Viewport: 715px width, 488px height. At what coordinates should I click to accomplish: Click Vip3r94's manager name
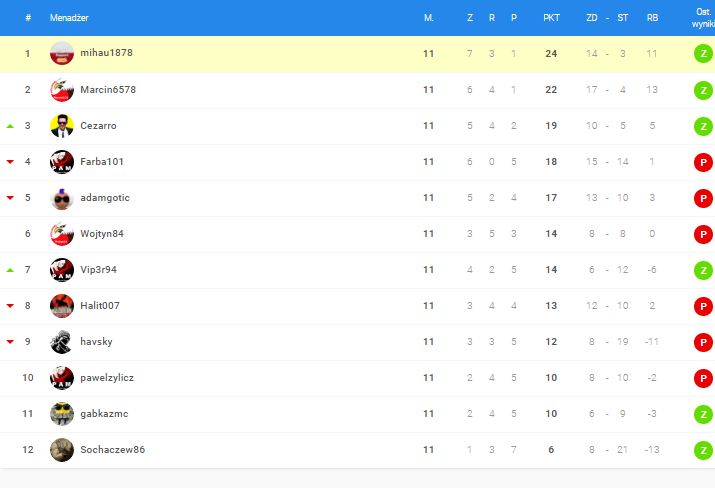click(x=99, y=270)
